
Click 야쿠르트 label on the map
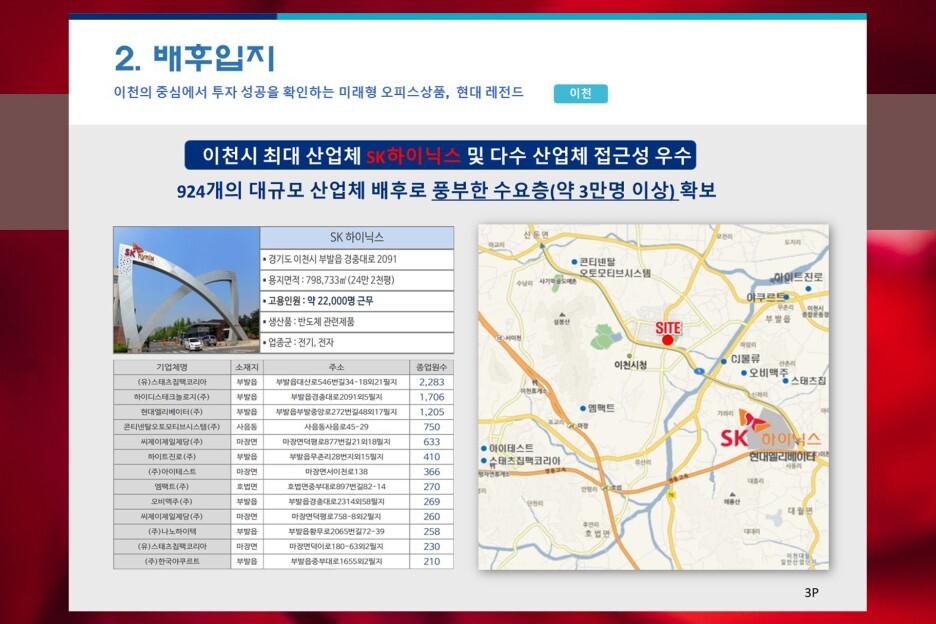point(765,297)
